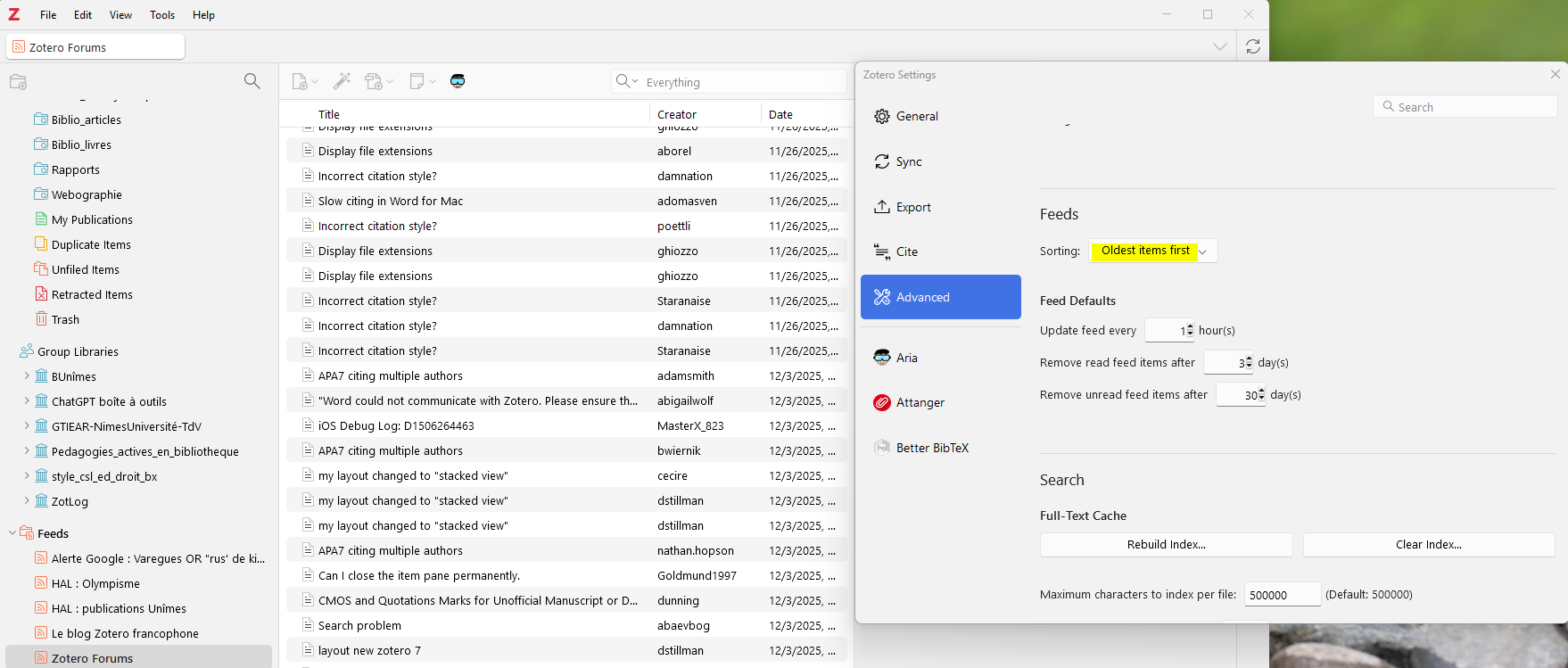1568x668 pixels.
Task: Click the sync refresh icon at top right
Action: click(1253, 46)
